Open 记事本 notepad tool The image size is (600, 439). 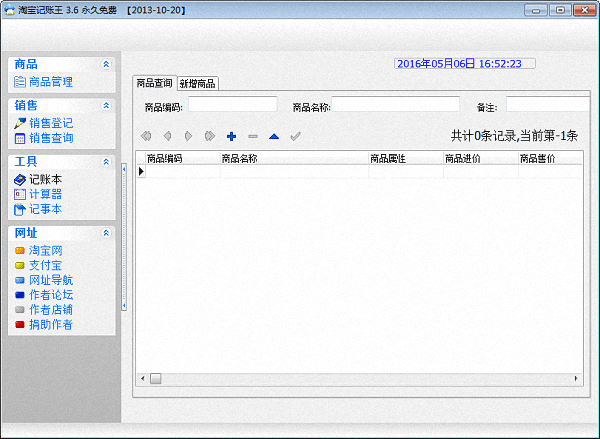(44, 210)
